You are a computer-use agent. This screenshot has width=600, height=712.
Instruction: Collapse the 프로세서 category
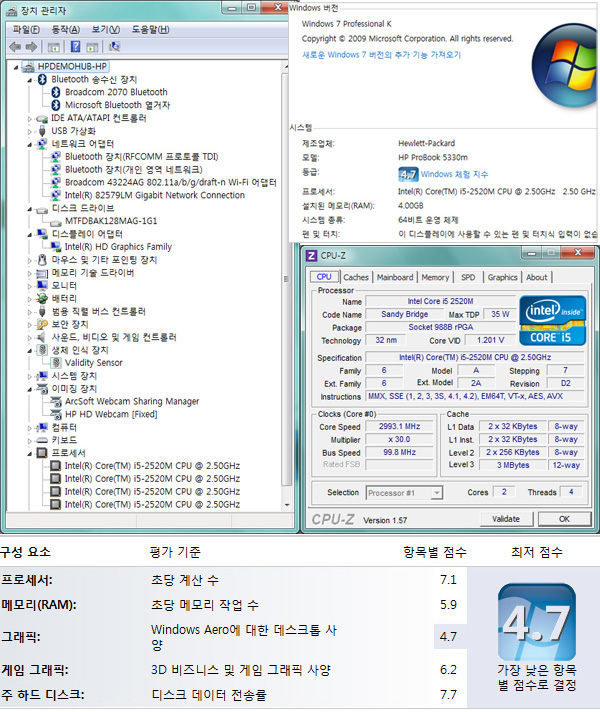pyautogui.click(x=30, y=454)
